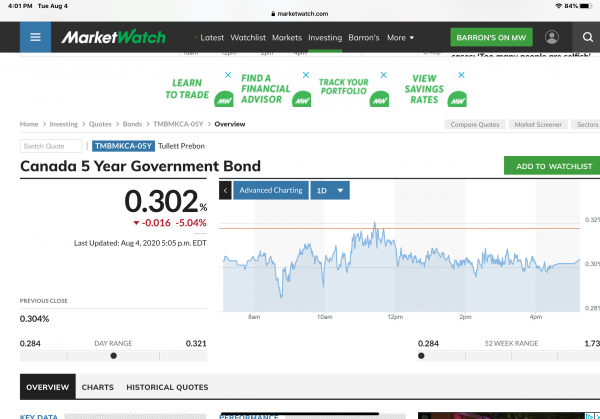Open the hamburger navigation menu
The height and width of the screenshot is (419, 600).
coord(36,38)
